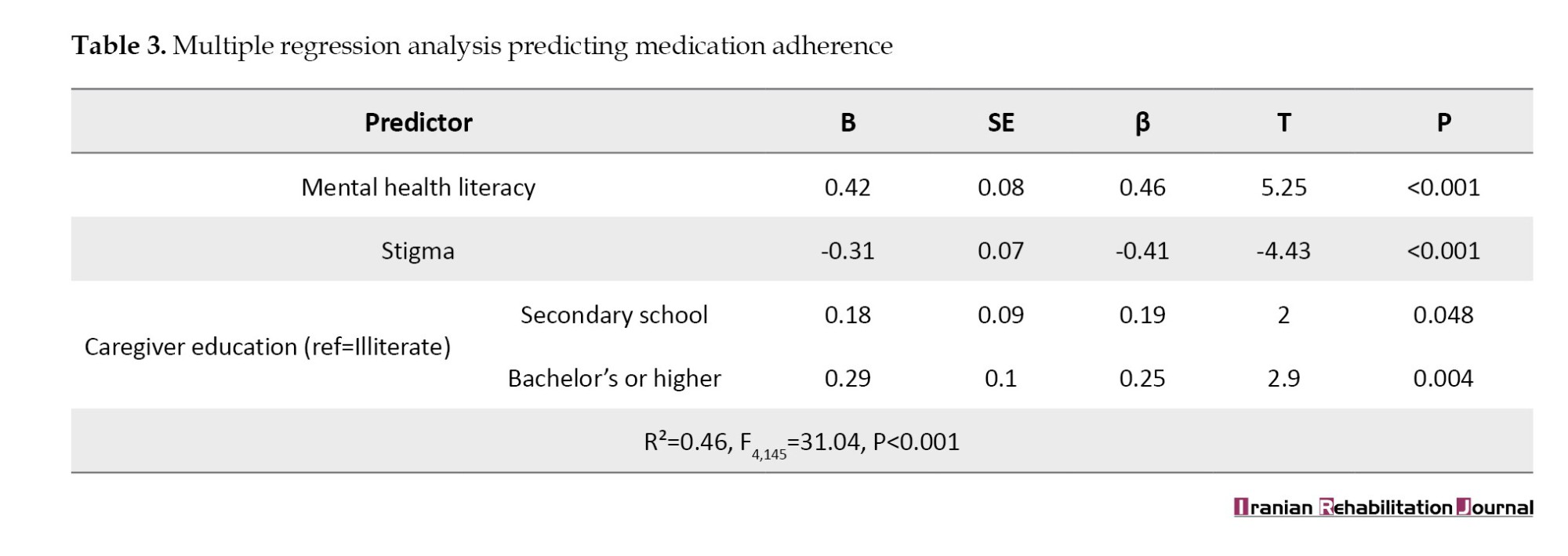The height and width of the screenshot is (556, 1568).
Task: Select the -4.43 T value cell
Action: 1283,251
